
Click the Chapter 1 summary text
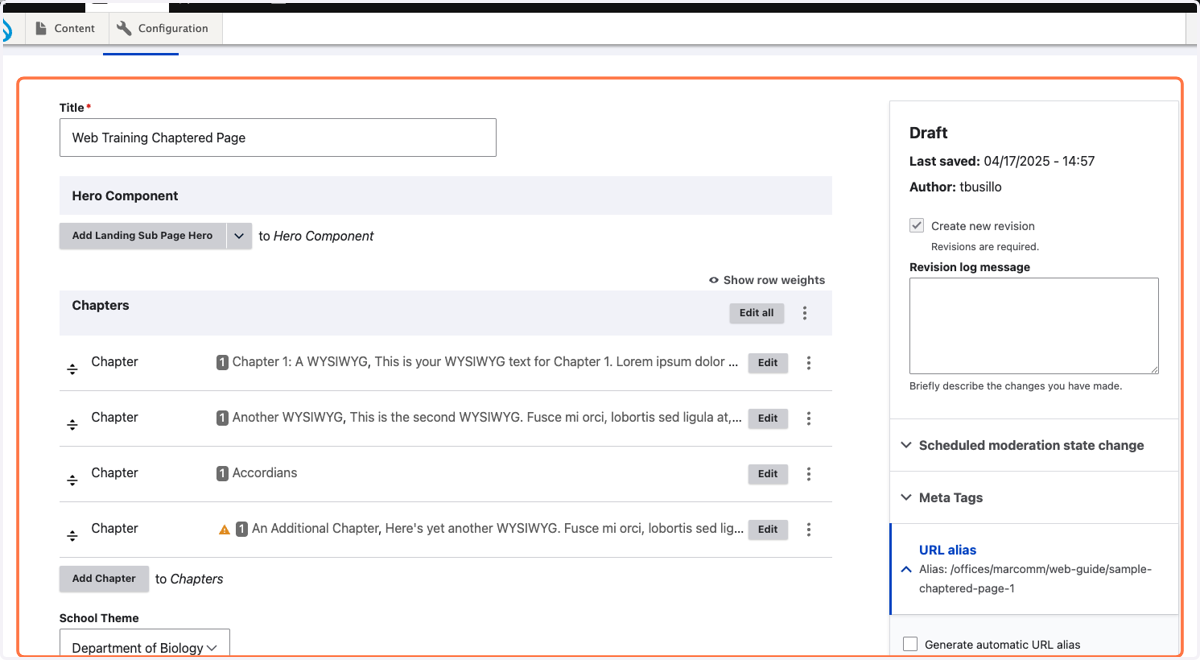485,362
